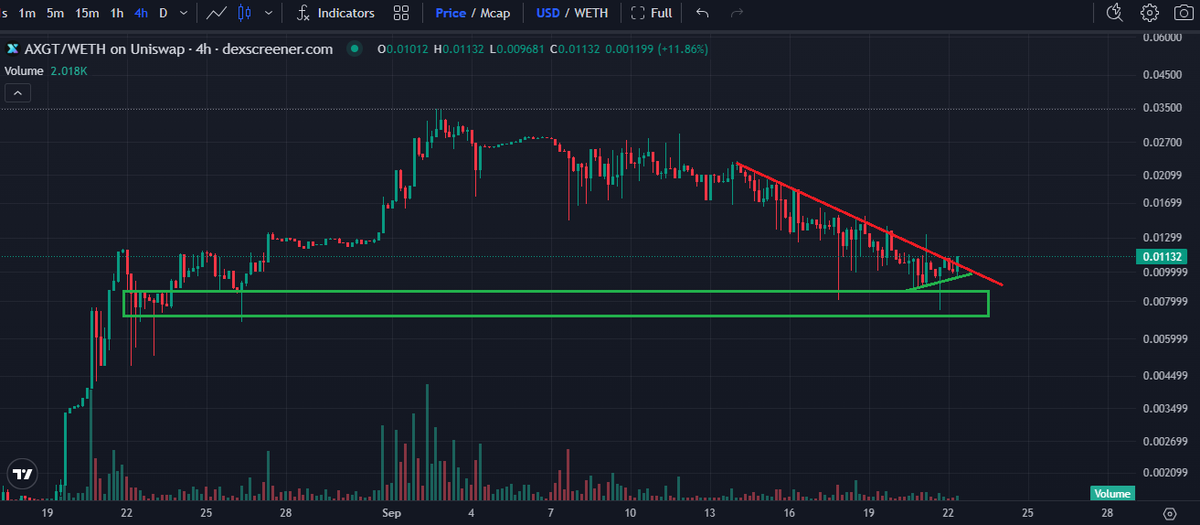Select the candlestick chart style icon
This screenshot has height=525, width=1200.
coord(244,13)
